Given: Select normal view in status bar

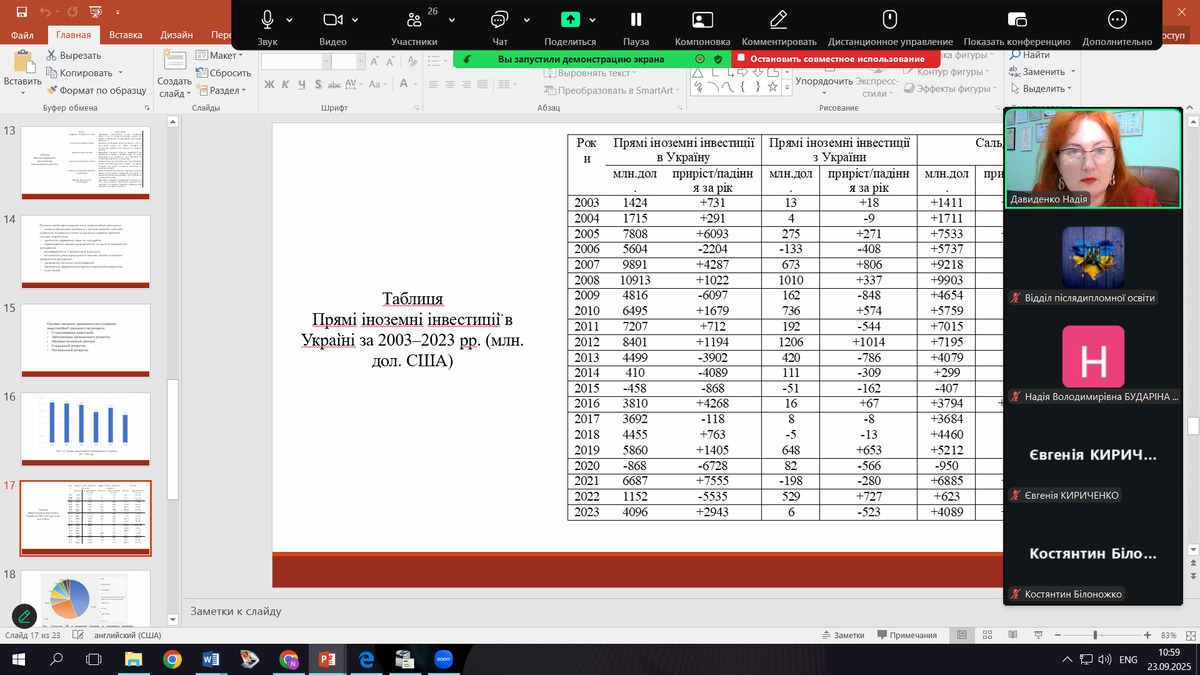Looking at the screenshot, I should coord(961,635).
